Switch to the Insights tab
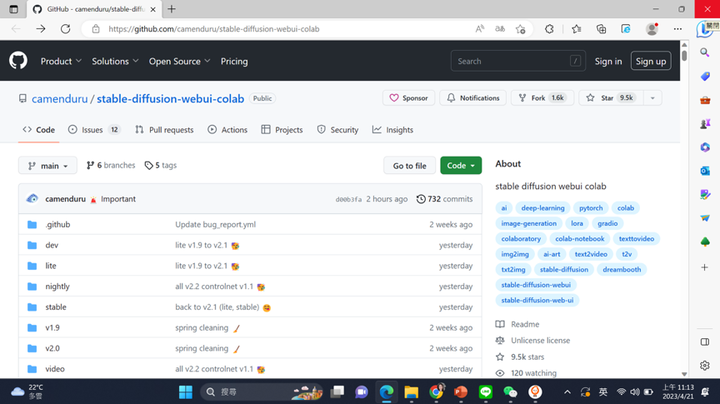720x404 pixels. [393, 130]
